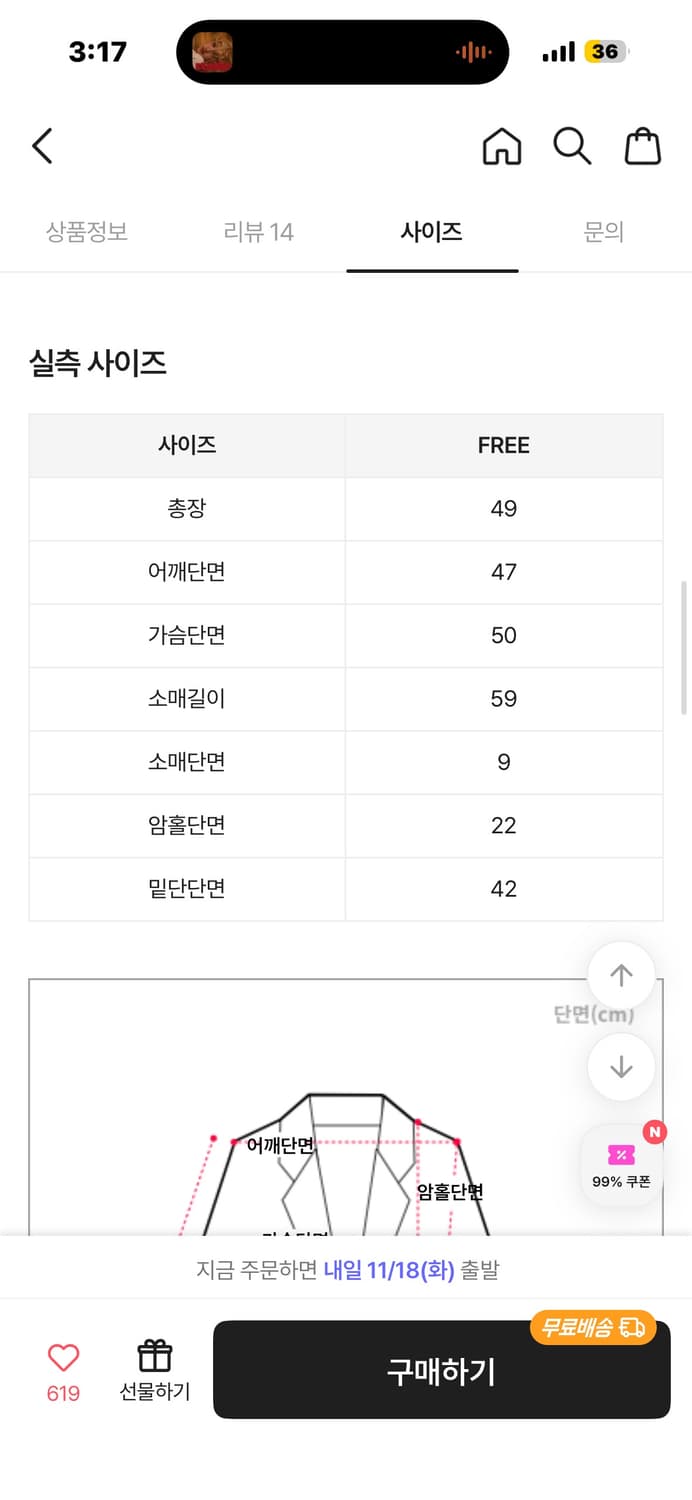Tap the free shipping 무료배송 badge
Image resolution: width=692 pixels, height=1500 pixels.
(595, 1328)
